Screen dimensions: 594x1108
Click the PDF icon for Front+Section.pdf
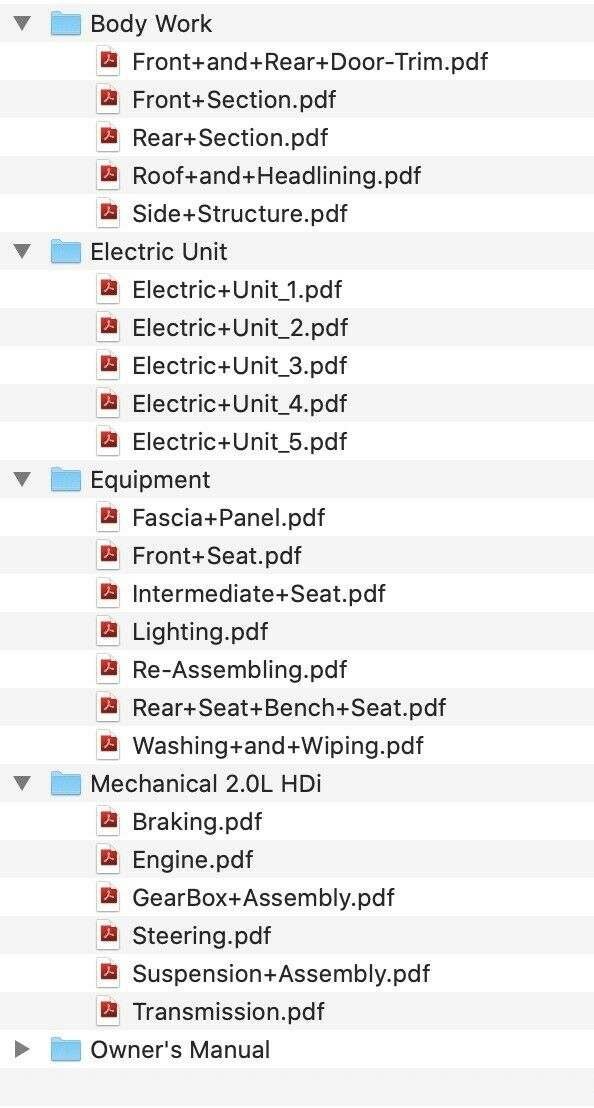tap(108, 99)
